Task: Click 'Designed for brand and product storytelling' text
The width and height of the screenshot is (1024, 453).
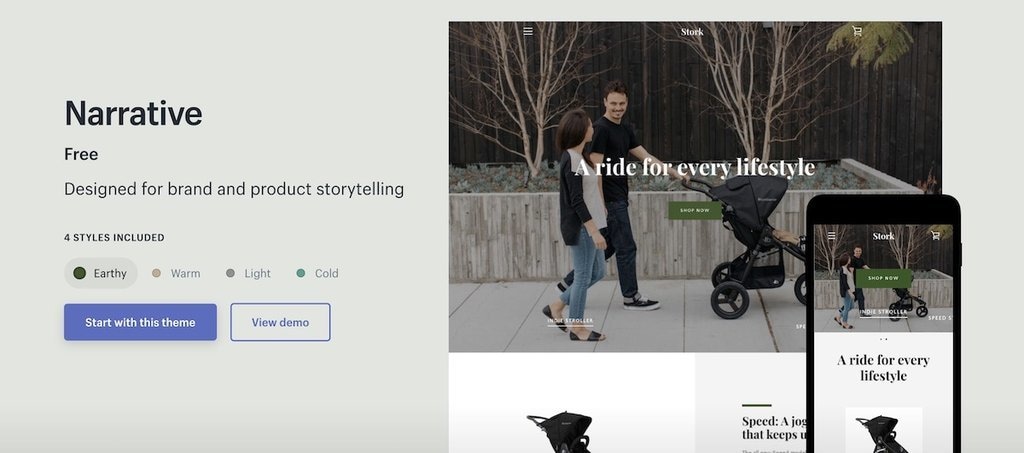Action: point(234,189)
